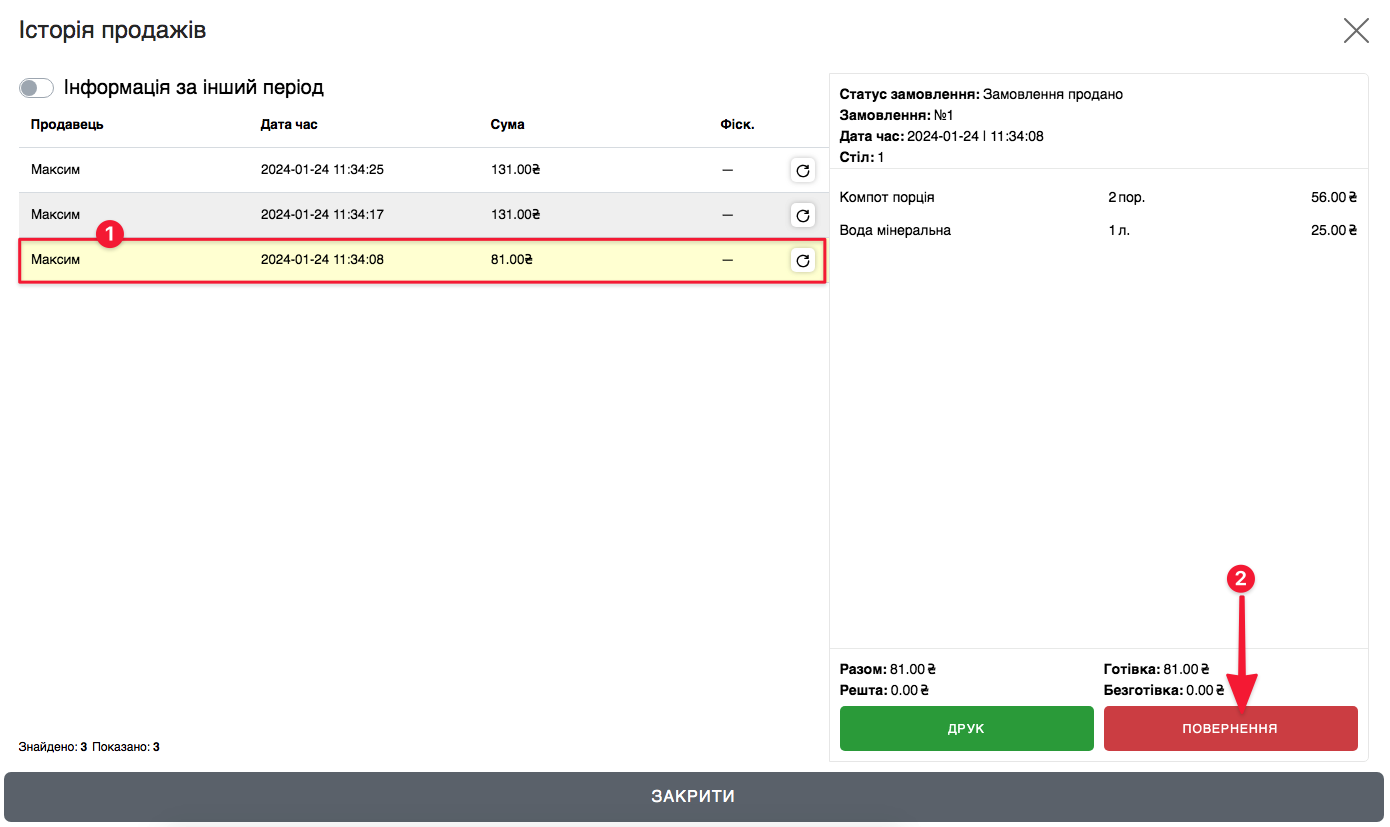1390x827 pixels.
Task: Click refresh icon in highlighted 81.00₴ row
Action: (x=802, y=261)
